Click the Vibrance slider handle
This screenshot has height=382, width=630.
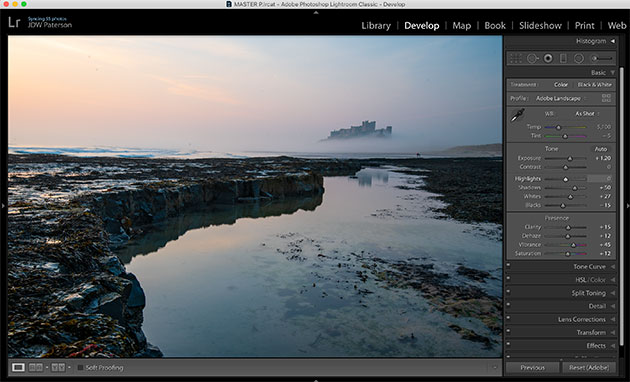(x=573, y=245)
